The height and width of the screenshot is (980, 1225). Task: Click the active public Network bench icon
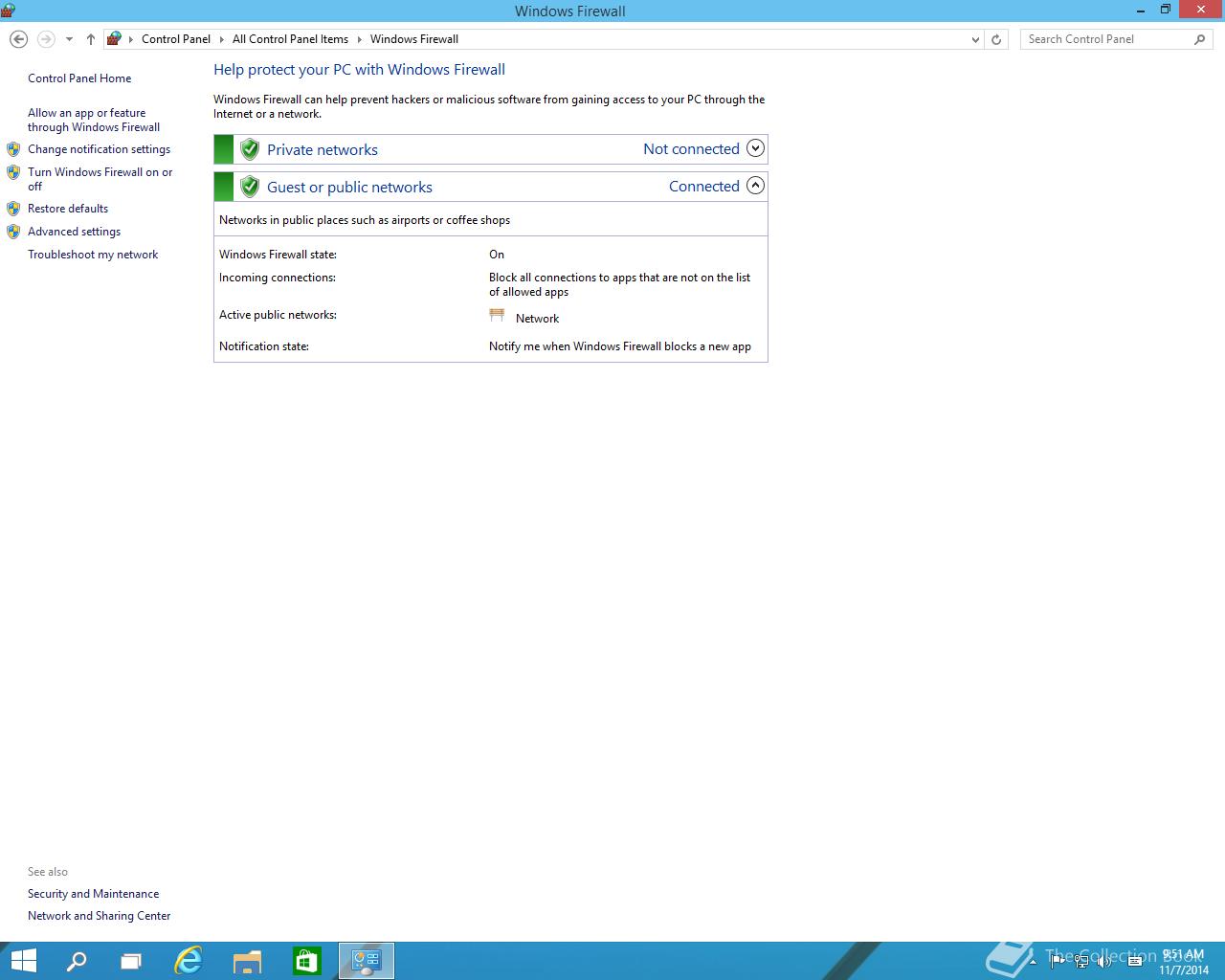(497, 315)
